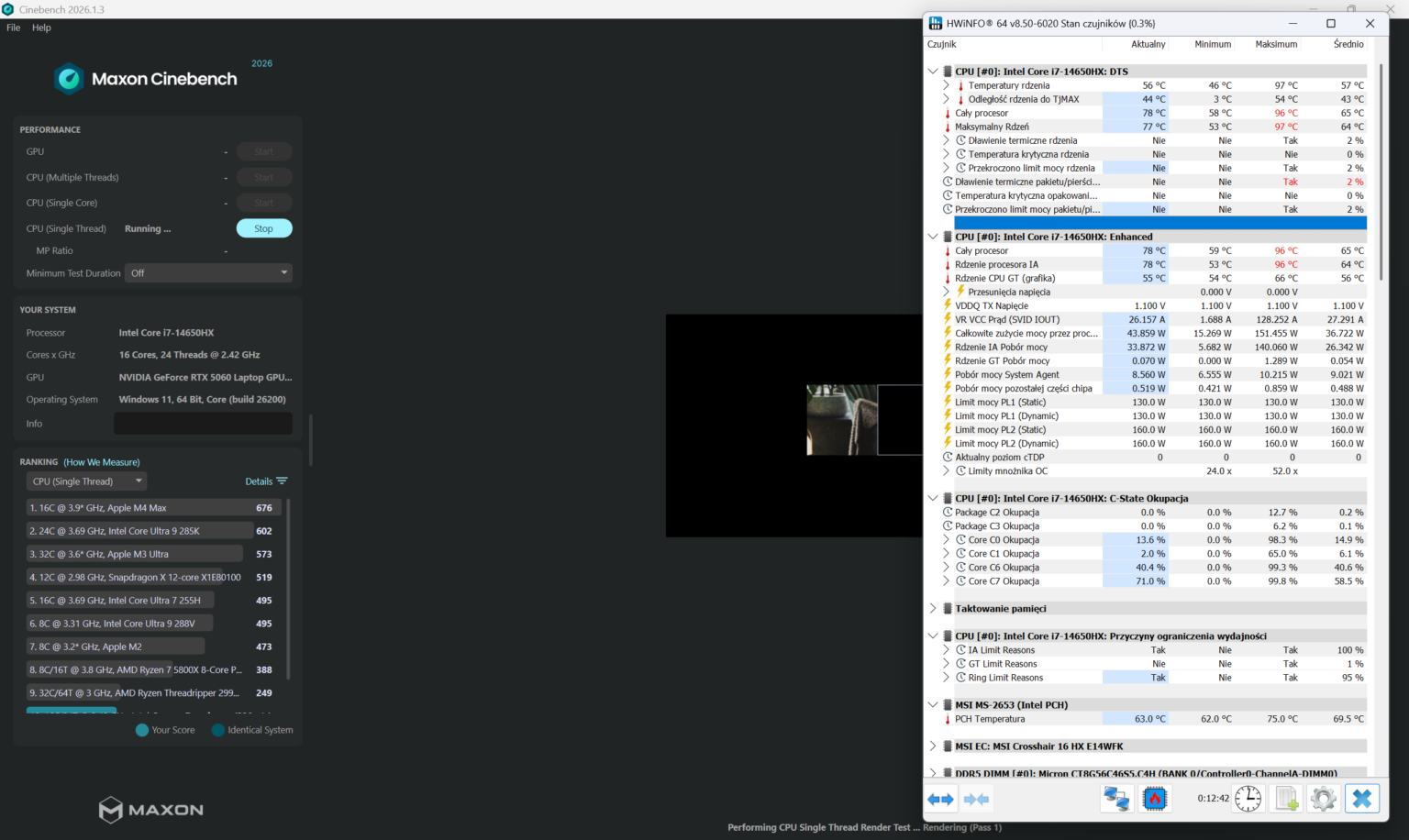Click the disabled Start button for GPU
1409x840 pixels.
pyautogui.click(x=264, y=151)
